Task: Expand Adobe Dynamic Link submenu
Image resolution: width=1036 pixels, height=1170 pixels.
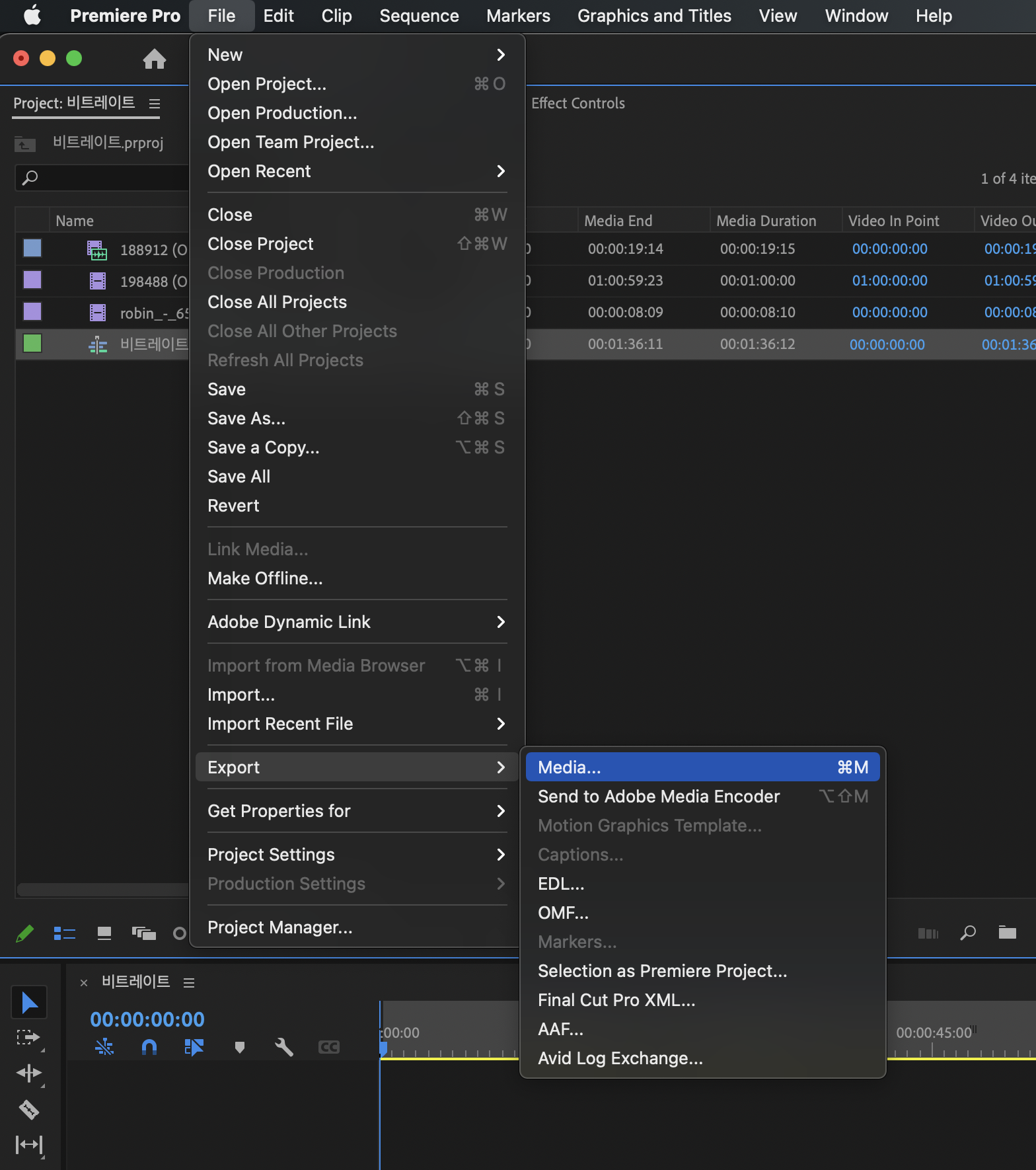Action: click(357, 622)
